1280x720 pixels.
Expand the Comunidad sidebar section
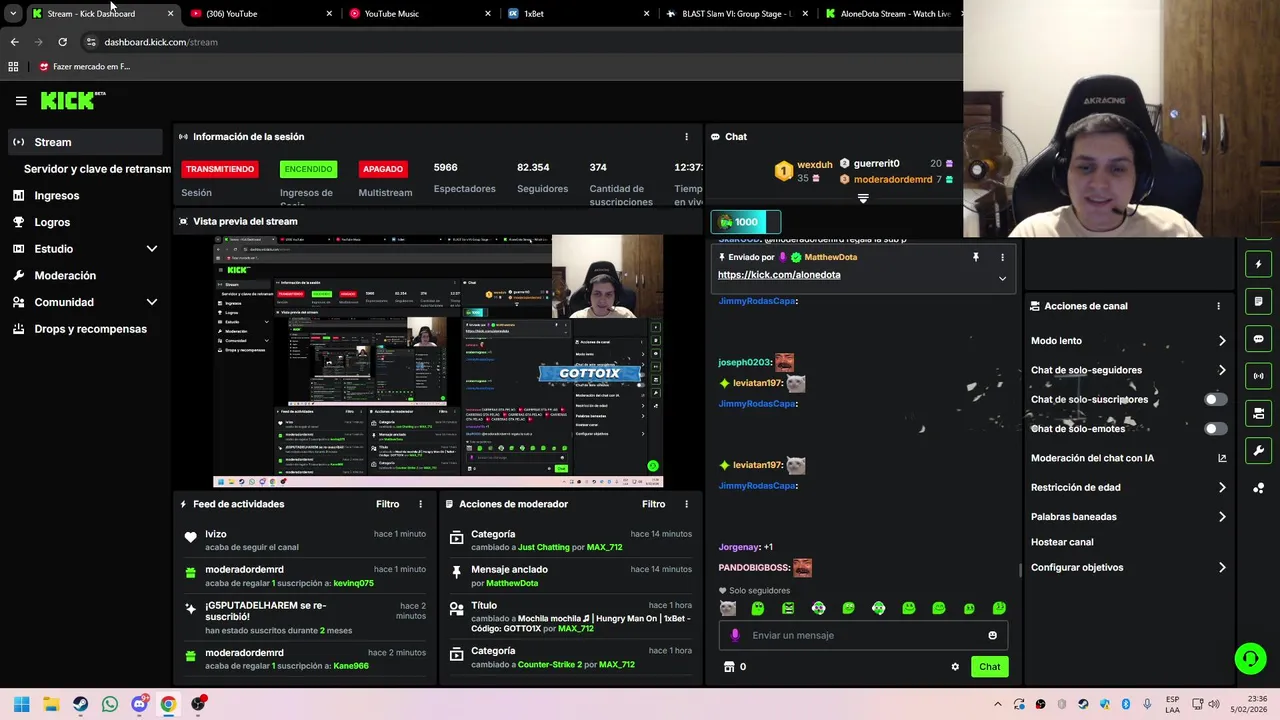pos(152,302)
